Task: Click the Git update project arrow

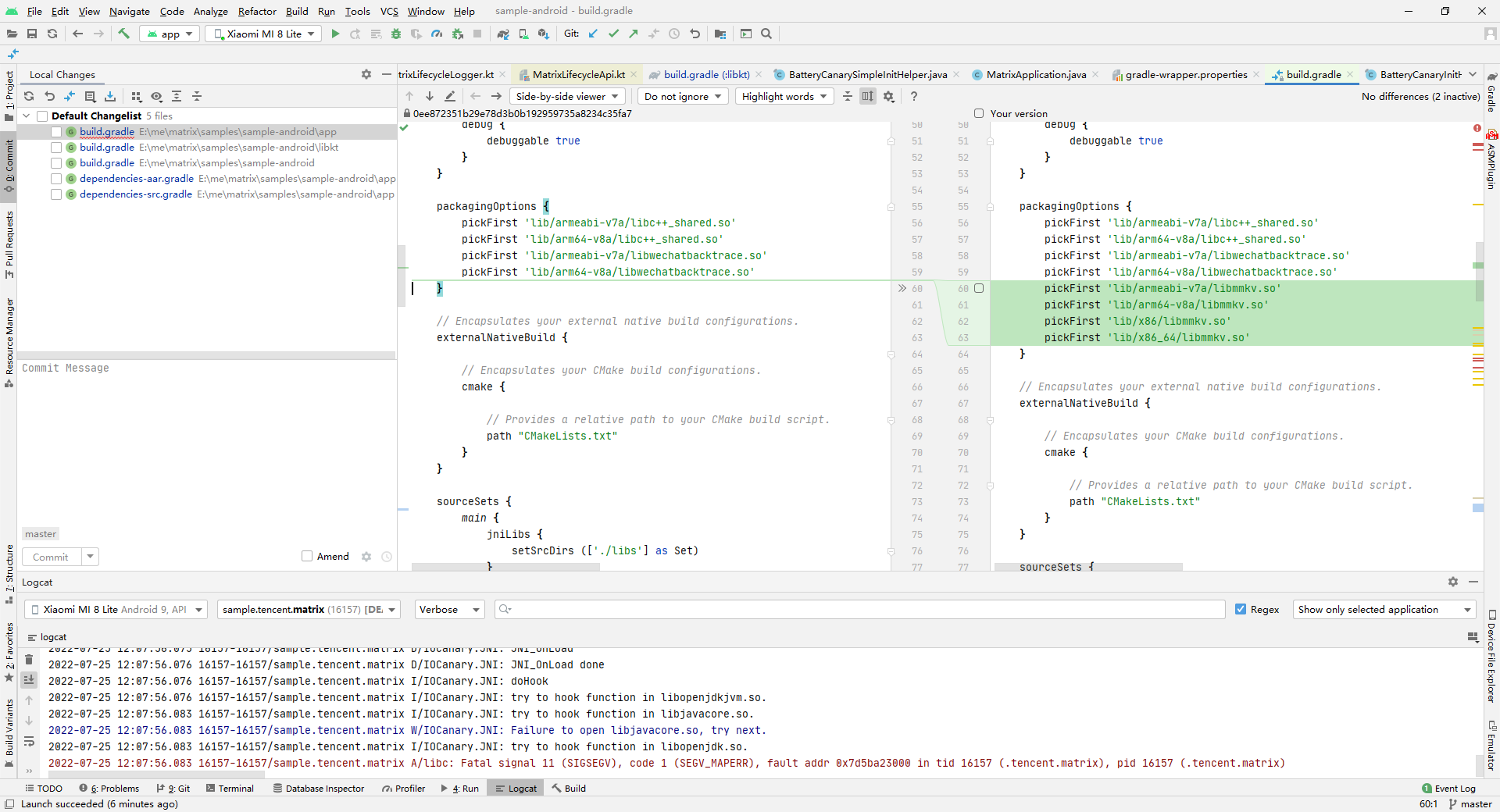Action: tap(593, 34)
